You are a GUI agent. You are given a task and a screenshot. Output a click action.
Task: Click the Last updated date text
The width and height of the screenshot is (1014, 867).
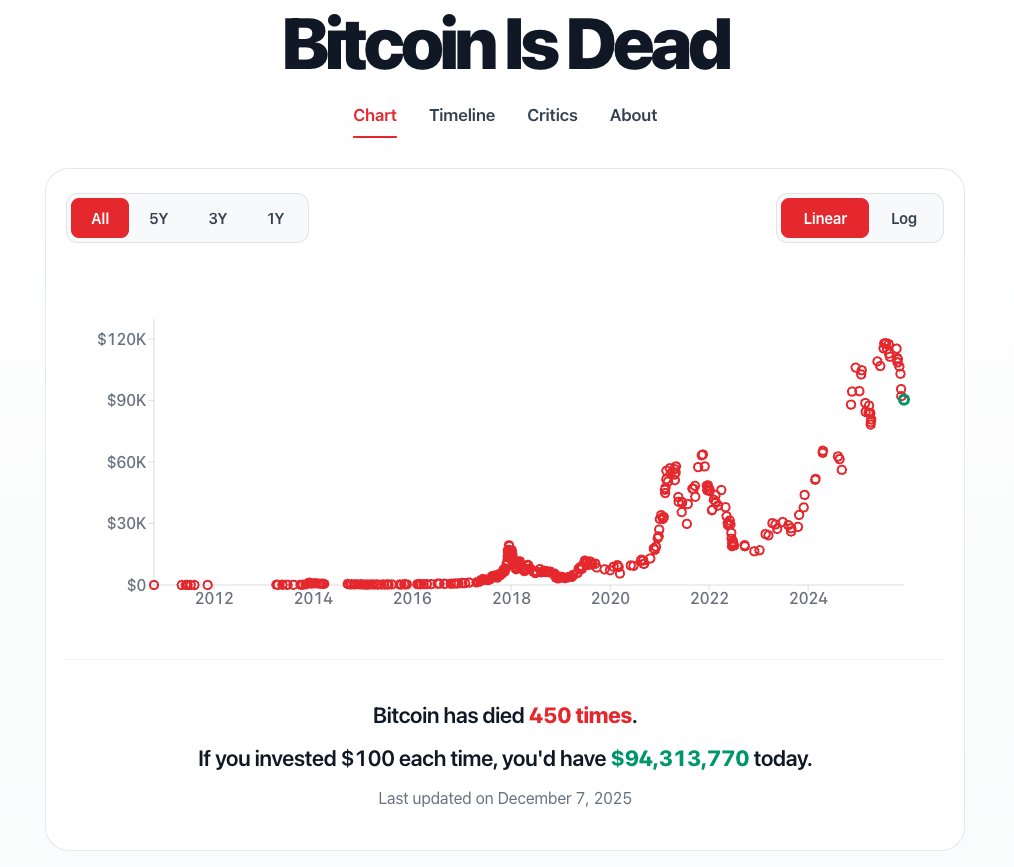pos(505,798)
